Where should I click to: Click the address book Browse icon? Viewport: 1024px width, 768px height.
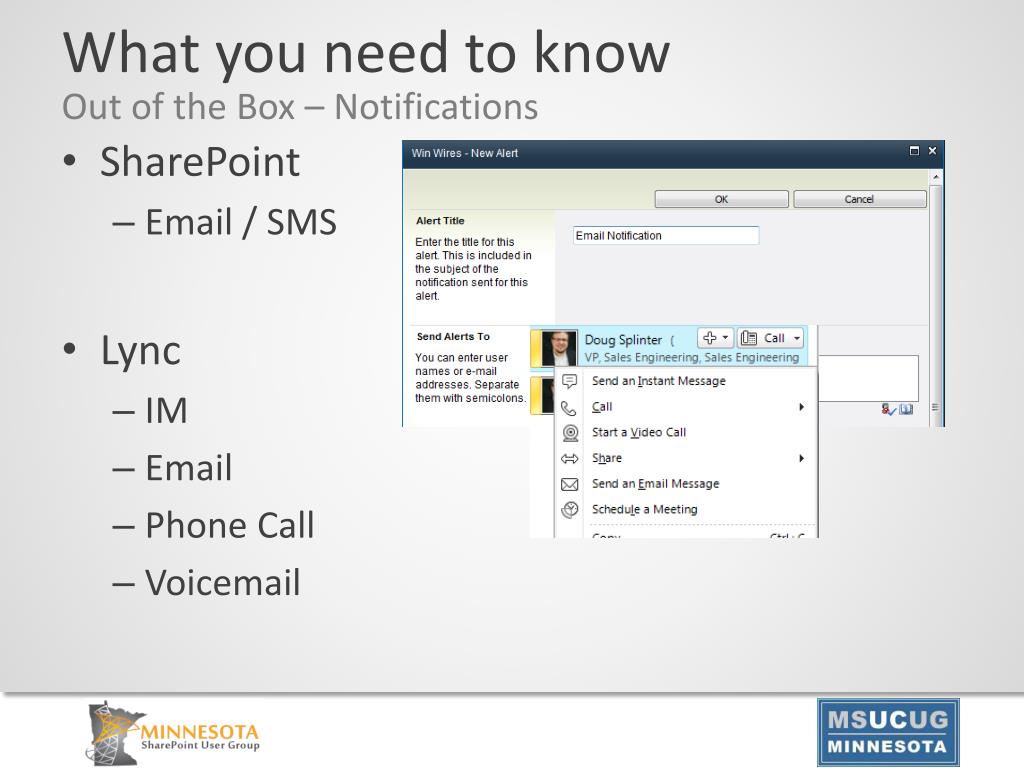[906, 409]
